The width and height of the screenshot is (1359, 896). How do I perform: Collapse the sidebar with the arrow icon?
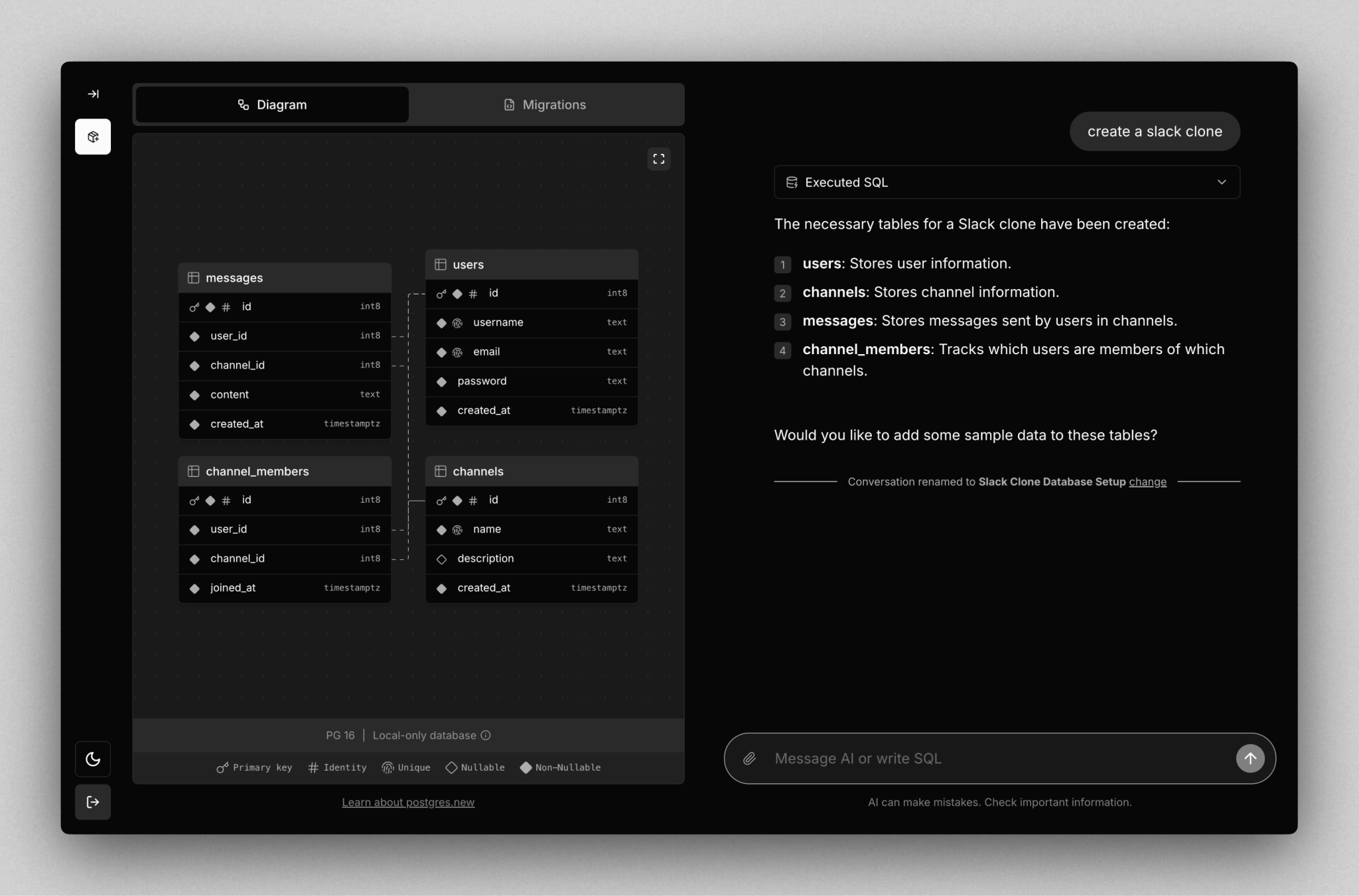coord(93,94)
